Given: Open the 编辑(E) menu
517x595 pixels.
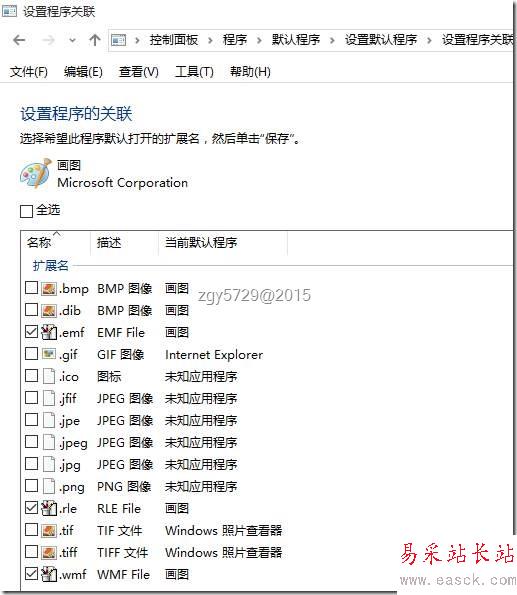Looking at the screenshot, I should [x=83, y=72].
